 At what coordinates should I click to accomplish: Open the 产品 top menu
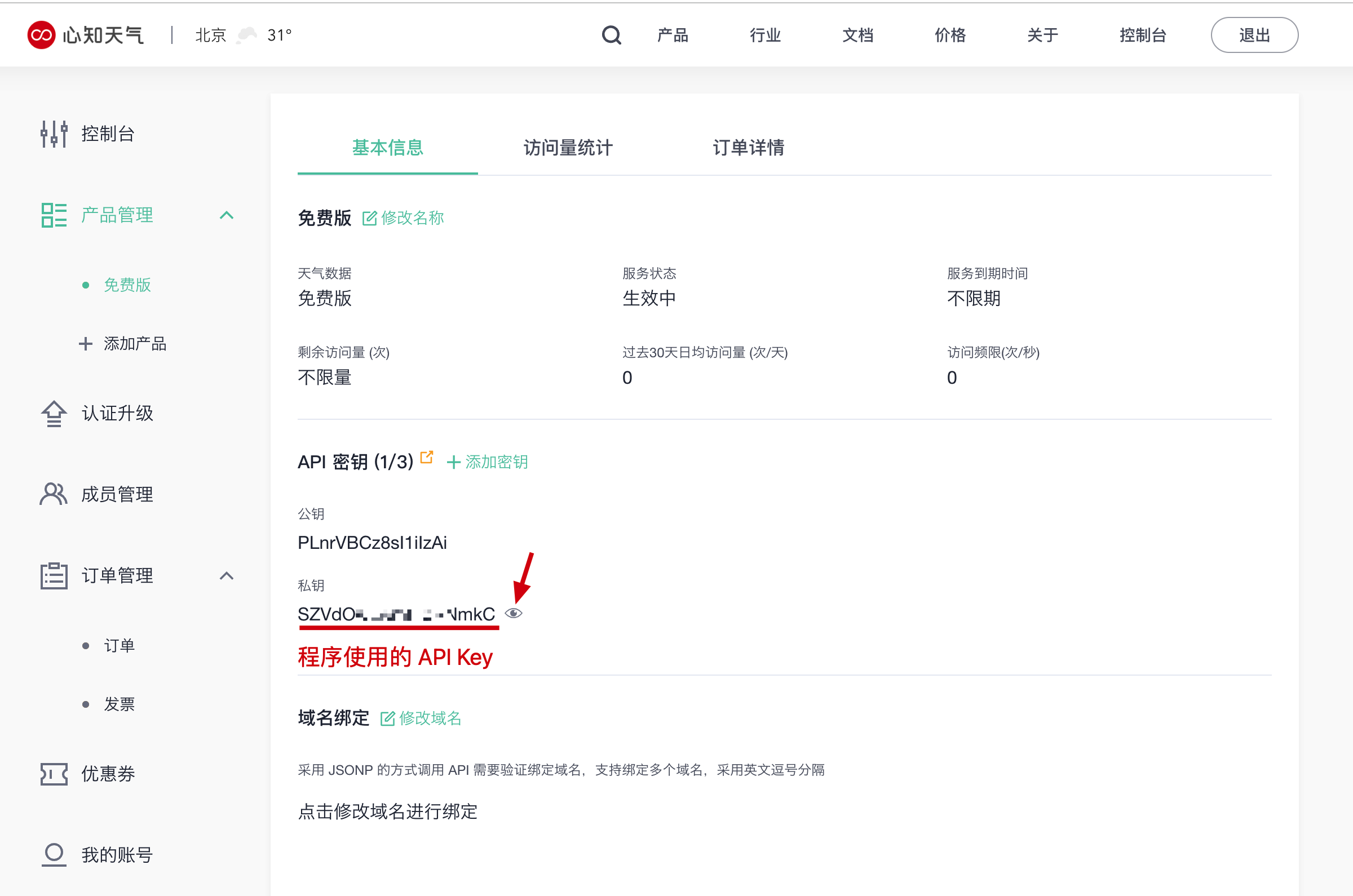(x=672, y=35)
